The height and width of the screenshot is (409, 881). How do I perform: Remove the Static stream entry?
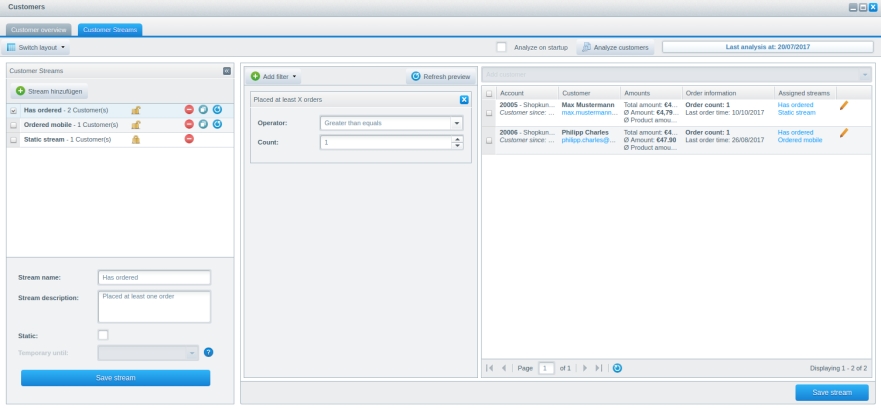(189, 139)
